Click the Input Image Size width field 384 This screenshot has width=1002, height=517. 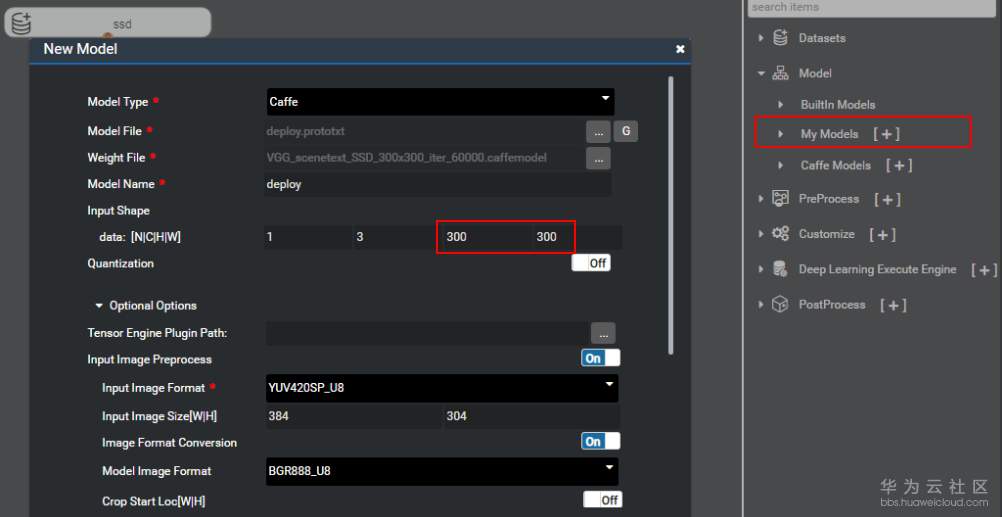353,417
